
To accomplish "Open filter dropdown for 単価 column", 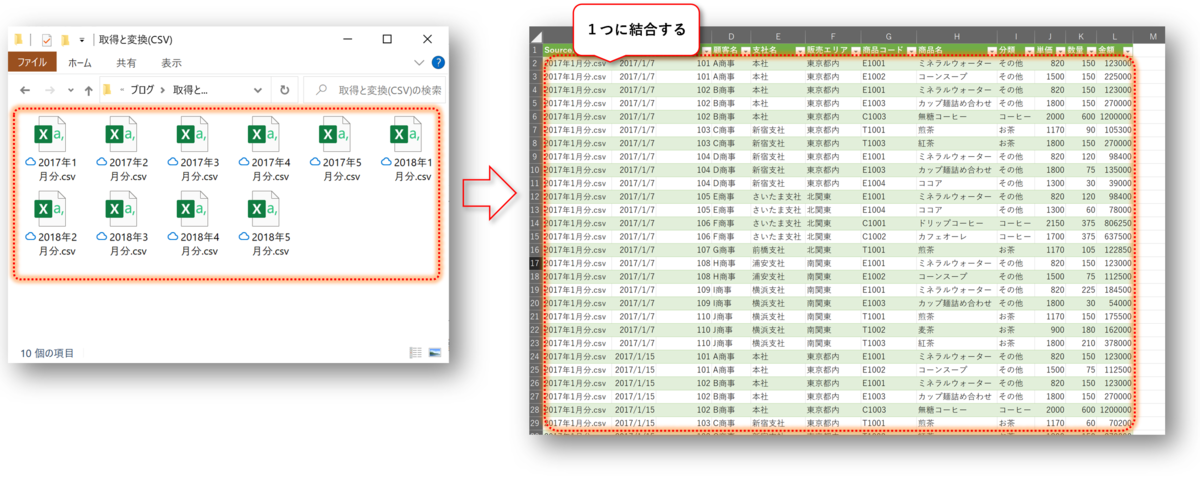I will pos(1059,49).
